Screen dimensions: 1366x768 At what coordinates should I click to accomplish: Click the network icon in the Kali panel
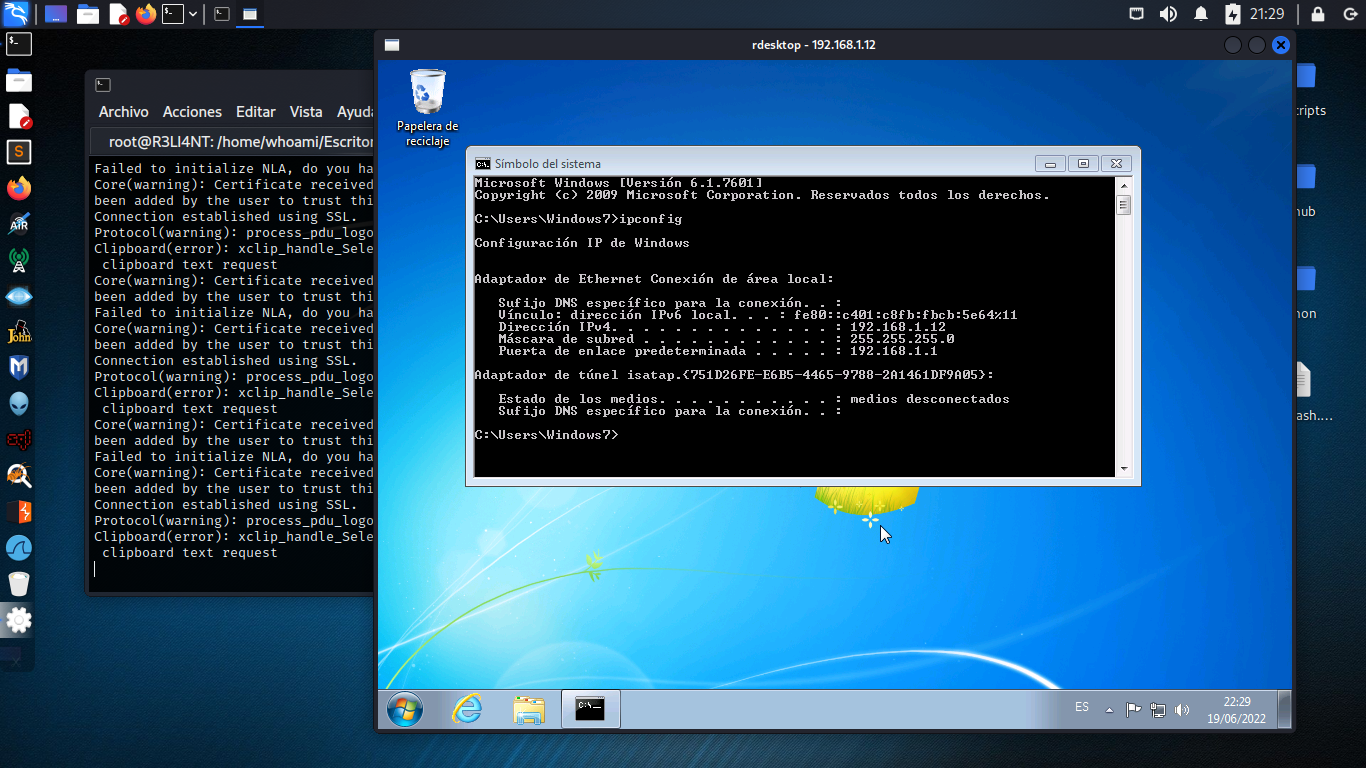[1137, 14]
